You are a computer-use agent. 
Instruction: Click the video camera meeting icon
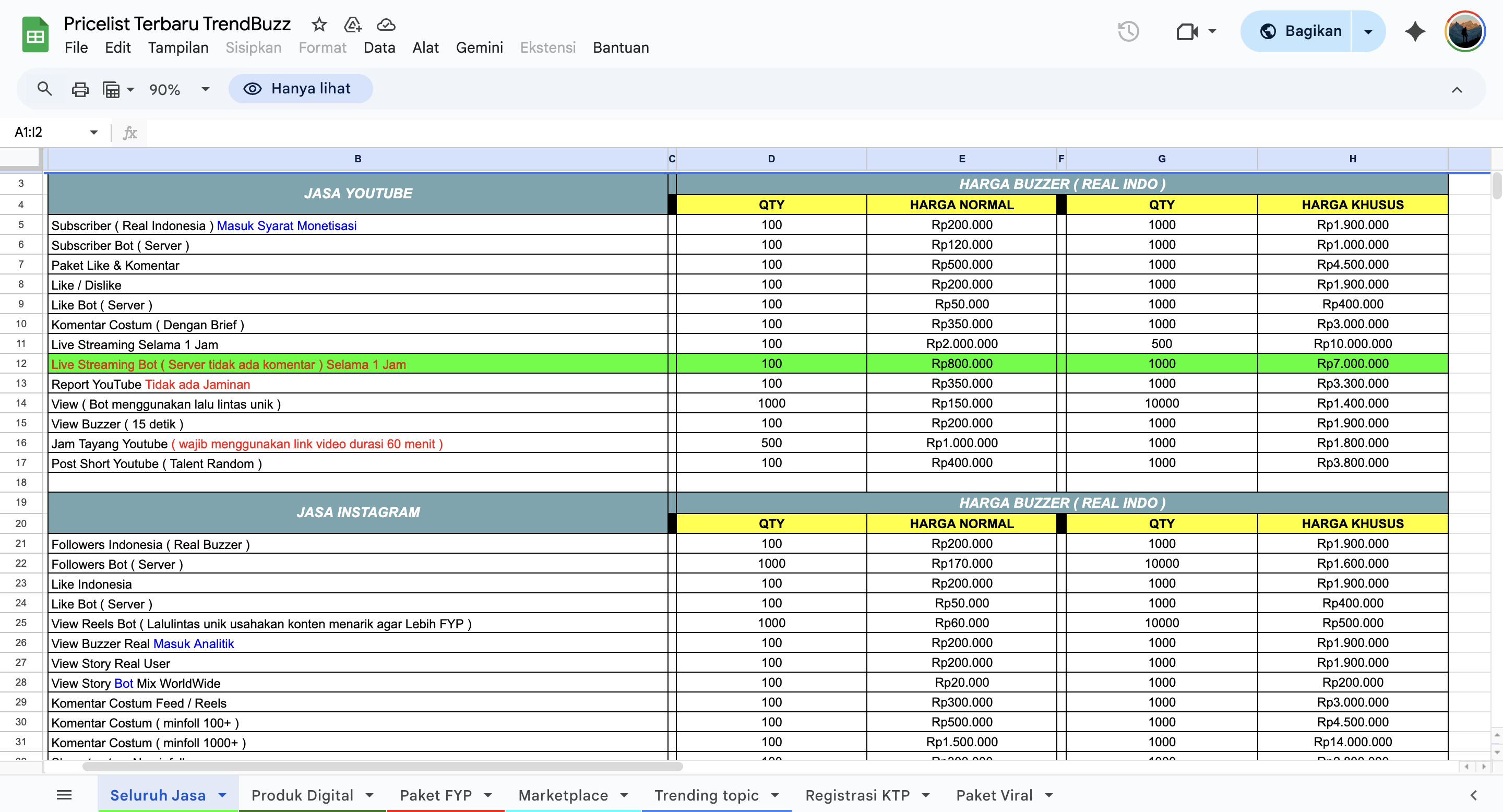[x=1187, y=31]
